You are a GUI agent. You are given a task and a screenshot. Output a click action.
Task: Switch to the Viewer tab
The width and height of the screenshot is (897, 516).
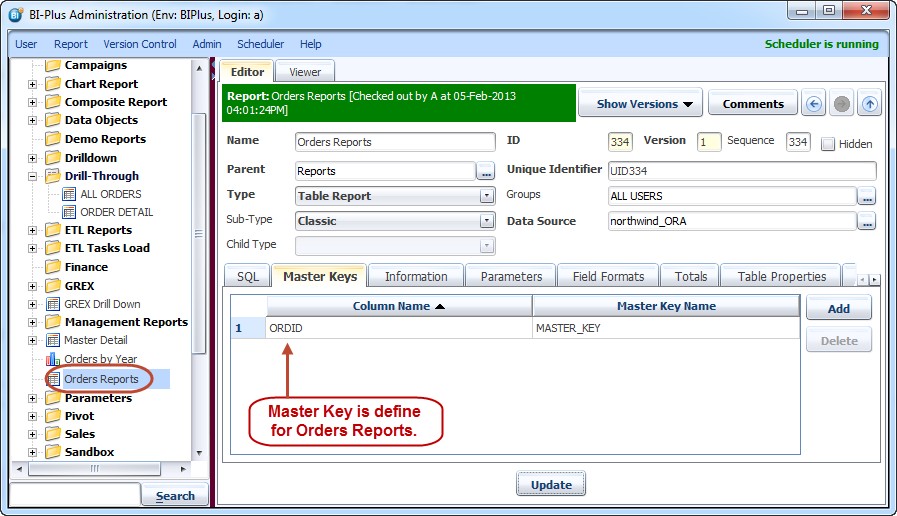305,72
